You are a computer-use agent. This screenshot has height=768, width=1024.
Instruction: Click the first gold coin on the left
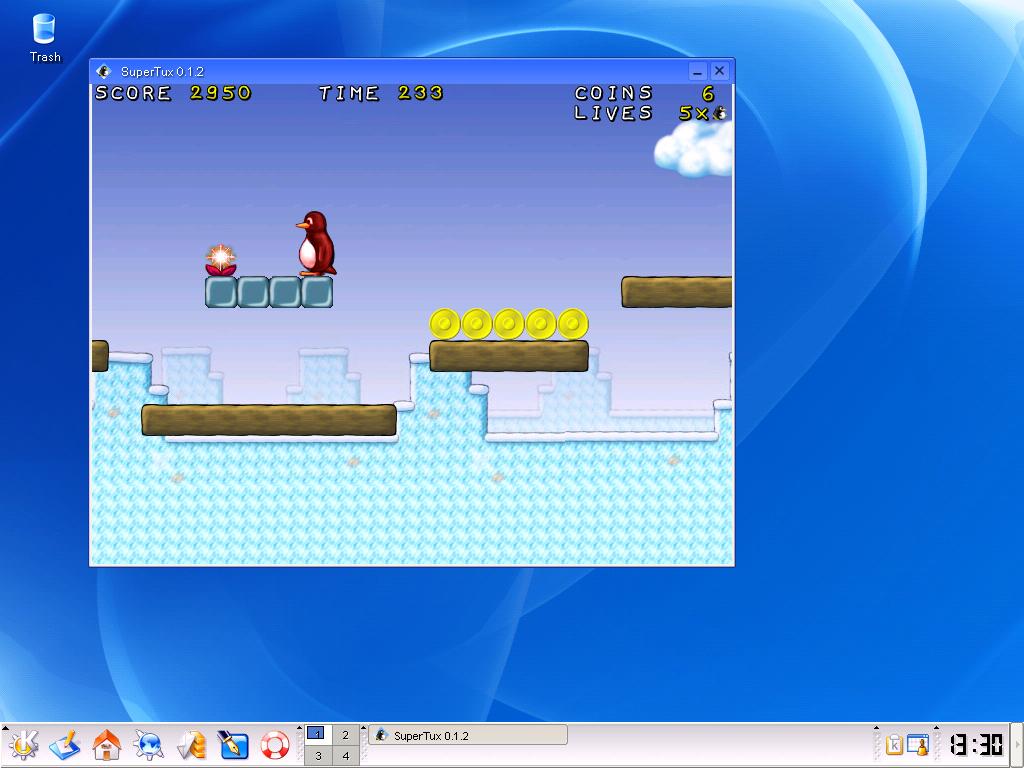point(445,324)
